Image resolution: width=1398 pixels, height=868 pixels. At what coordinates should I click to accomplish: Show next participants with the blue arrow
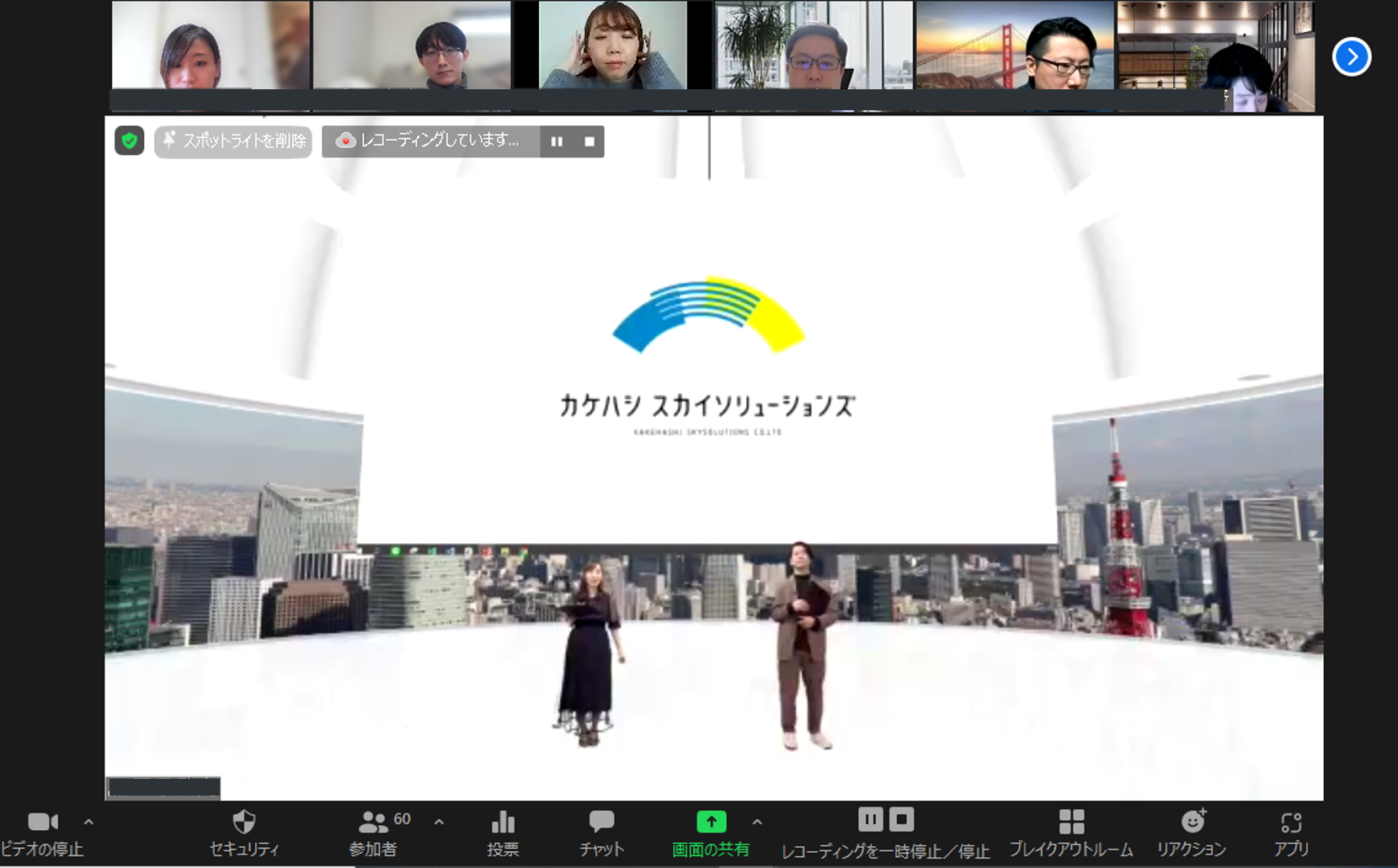pyautogui.click(x=1351, y=57)
